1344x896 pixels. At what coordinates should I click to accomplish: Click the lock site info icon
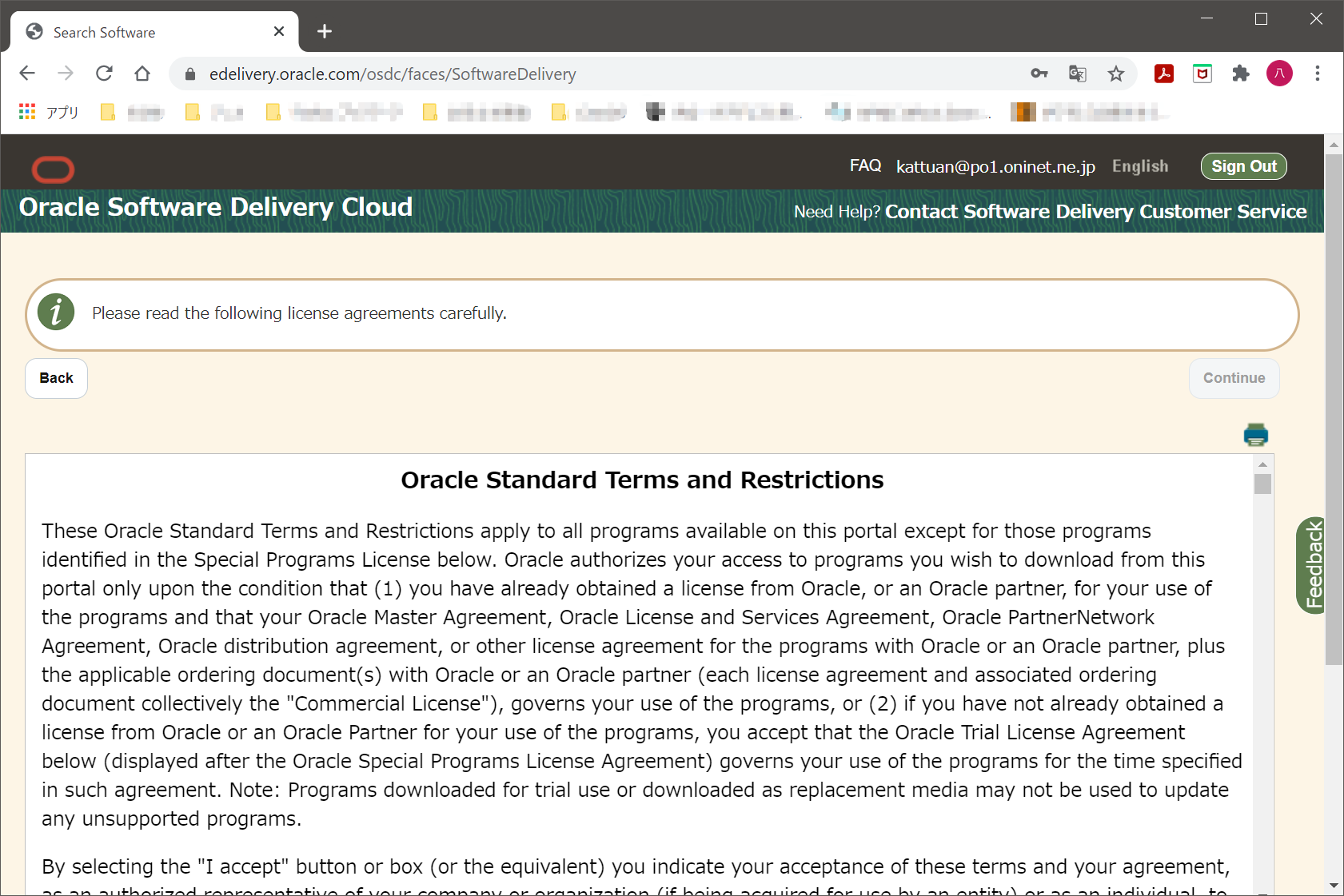[x=190, y=74]
